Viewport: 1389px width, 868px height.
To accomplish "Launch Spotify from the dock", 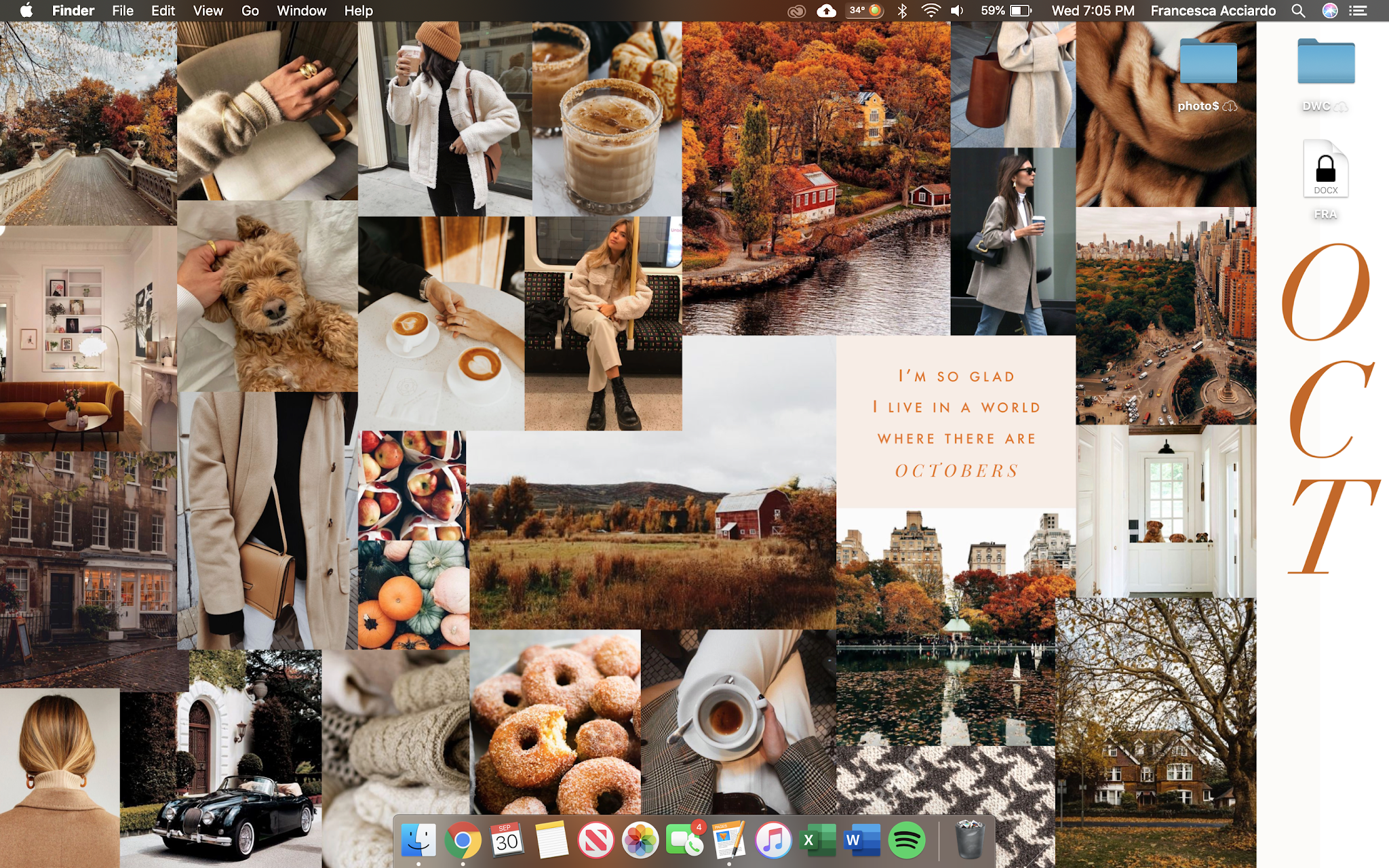I will (x=906, y=841).
